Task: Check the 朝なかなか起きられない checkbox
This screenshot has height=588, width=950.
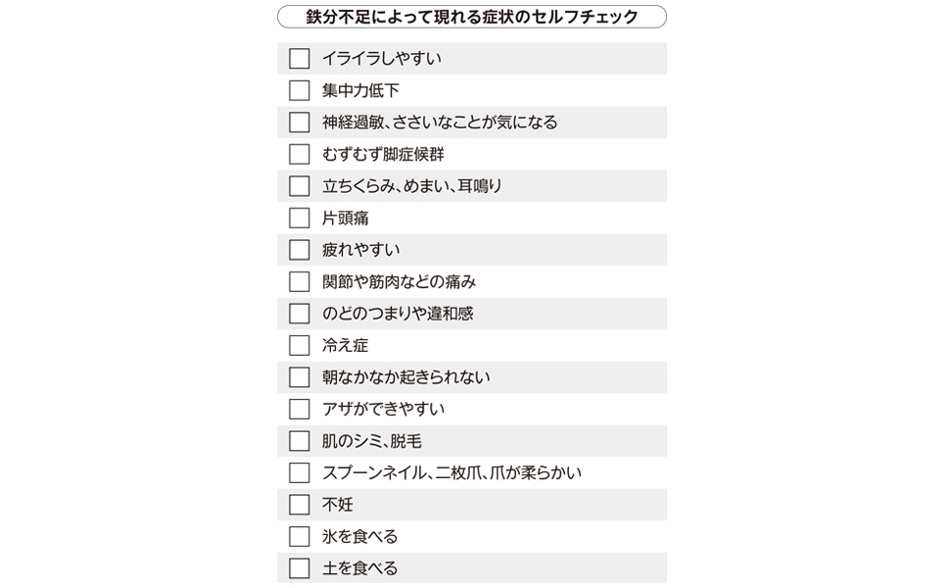Action: click(x=299, y=377)
